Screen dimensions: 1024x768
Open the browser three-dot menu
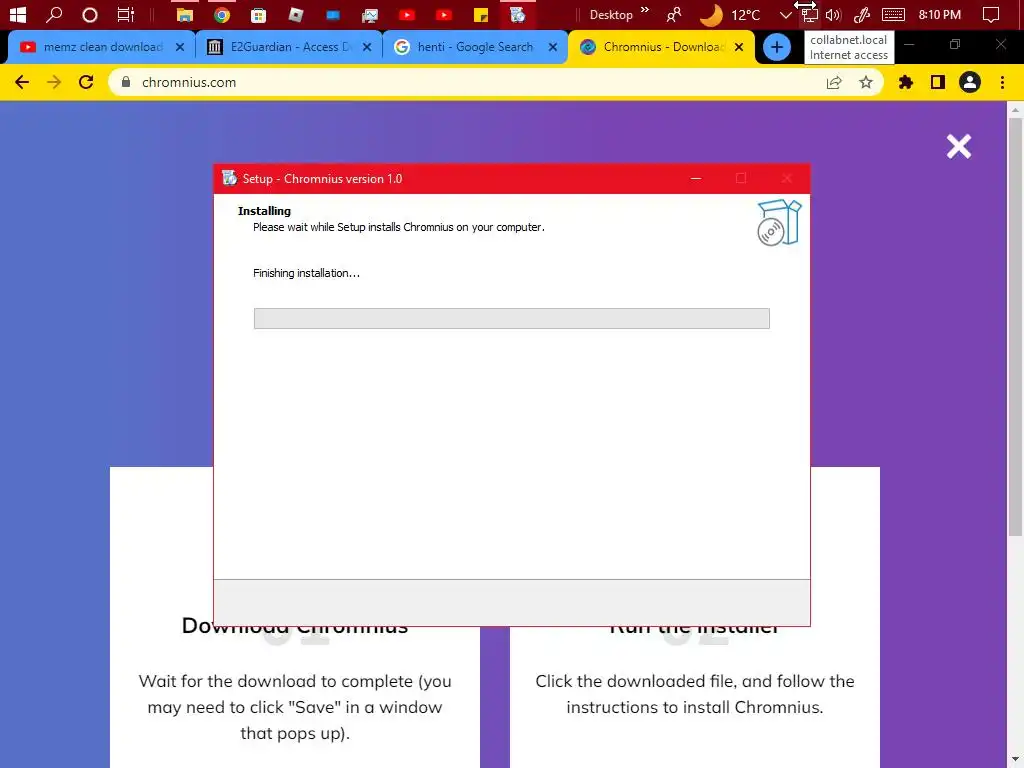coord(1002,82)
